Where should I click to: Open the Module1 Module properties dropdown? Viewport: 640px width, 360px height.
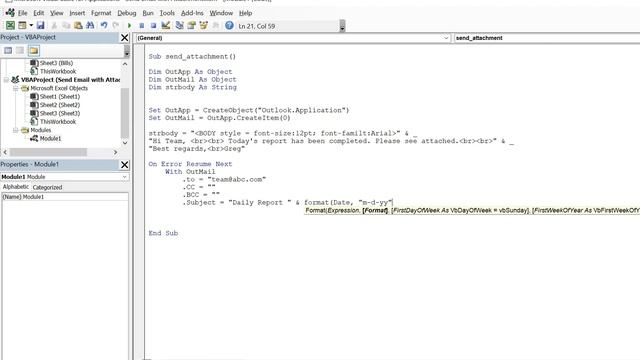[124, 177]
